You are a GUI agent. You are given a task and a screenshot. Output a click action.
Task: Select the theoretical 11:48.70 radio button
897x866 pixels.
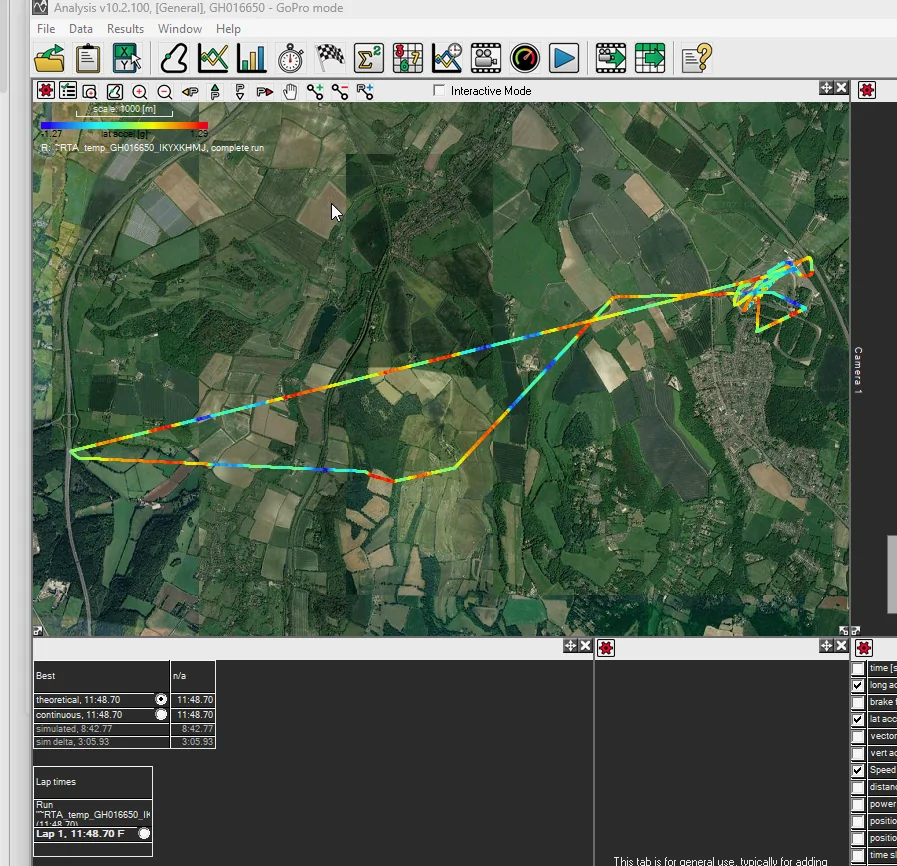pos(161,700)
